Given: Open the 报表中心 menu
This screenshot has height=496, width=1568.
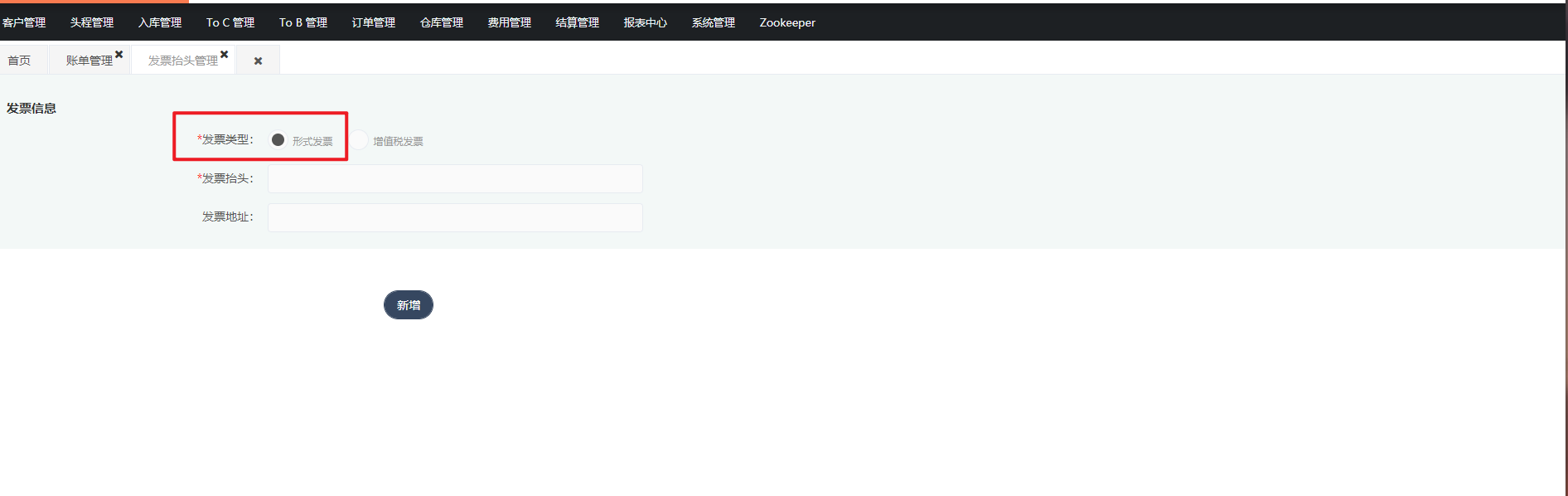Looking at the screenshot, I should (x=646, y=22).
